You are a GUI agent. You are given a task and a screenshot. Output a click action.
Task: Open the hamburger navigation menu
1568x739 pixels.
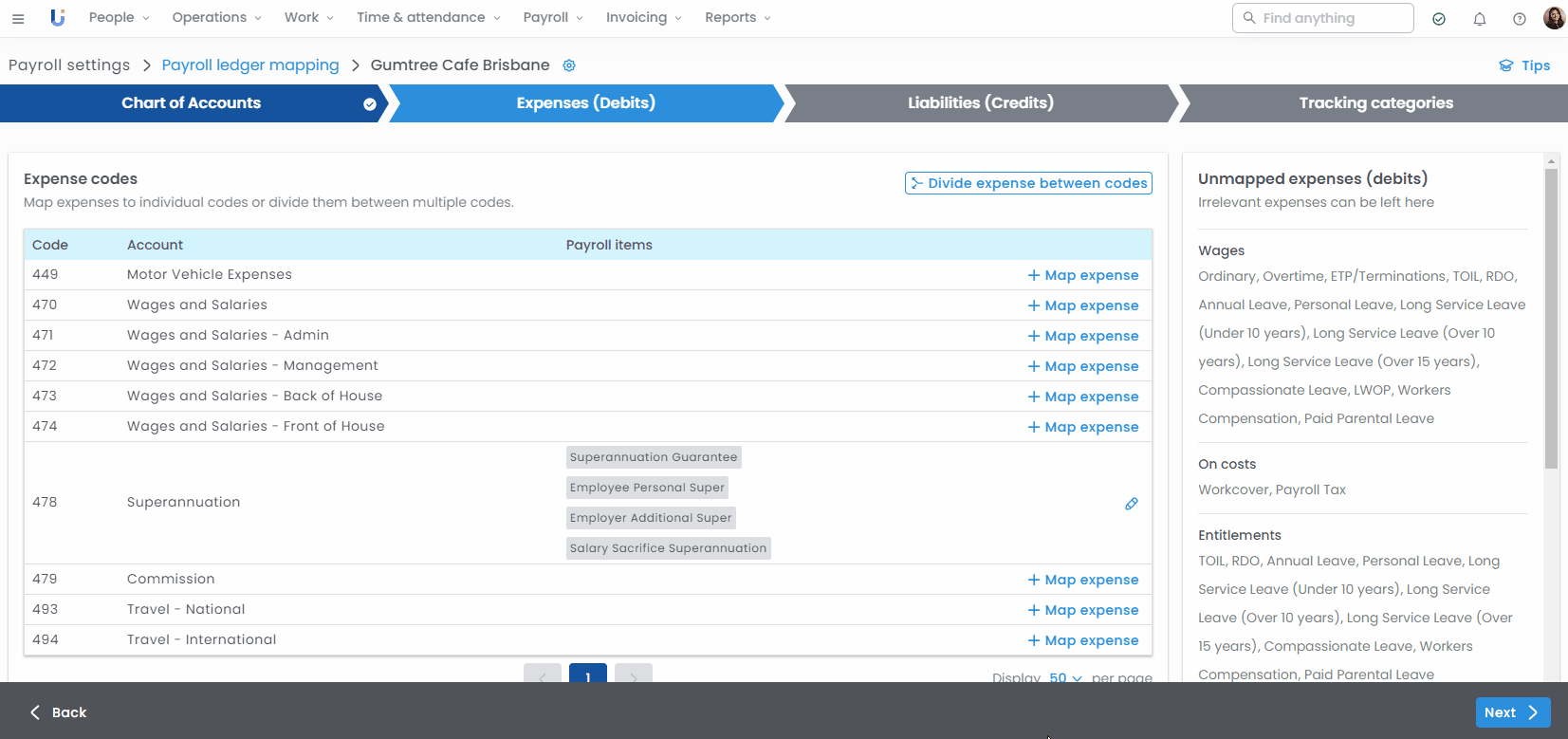click(x=18, y=18)
